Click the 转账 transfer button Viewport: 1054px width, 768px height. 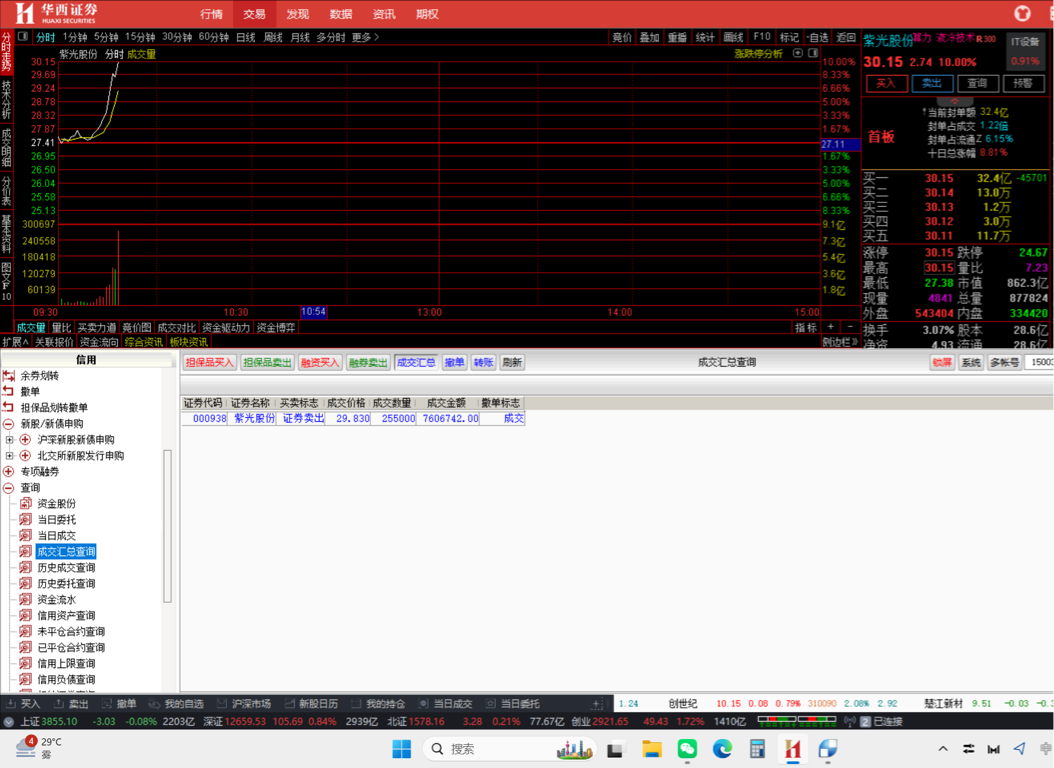point(483,362)
